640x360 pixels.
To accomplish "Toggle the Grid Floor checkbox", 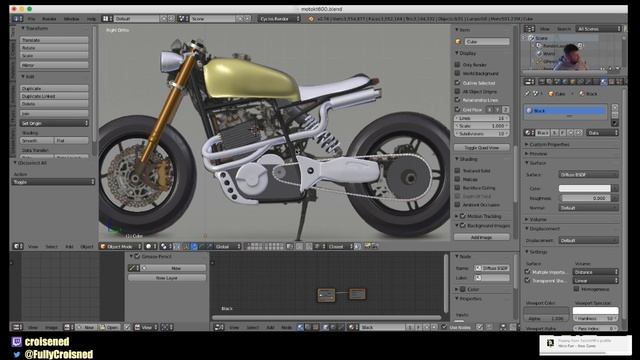I will 458,109.
